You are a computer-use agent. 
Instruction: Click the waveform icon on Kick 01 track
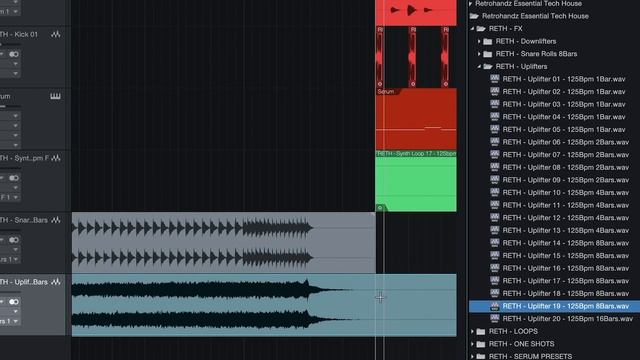[56, 35]
